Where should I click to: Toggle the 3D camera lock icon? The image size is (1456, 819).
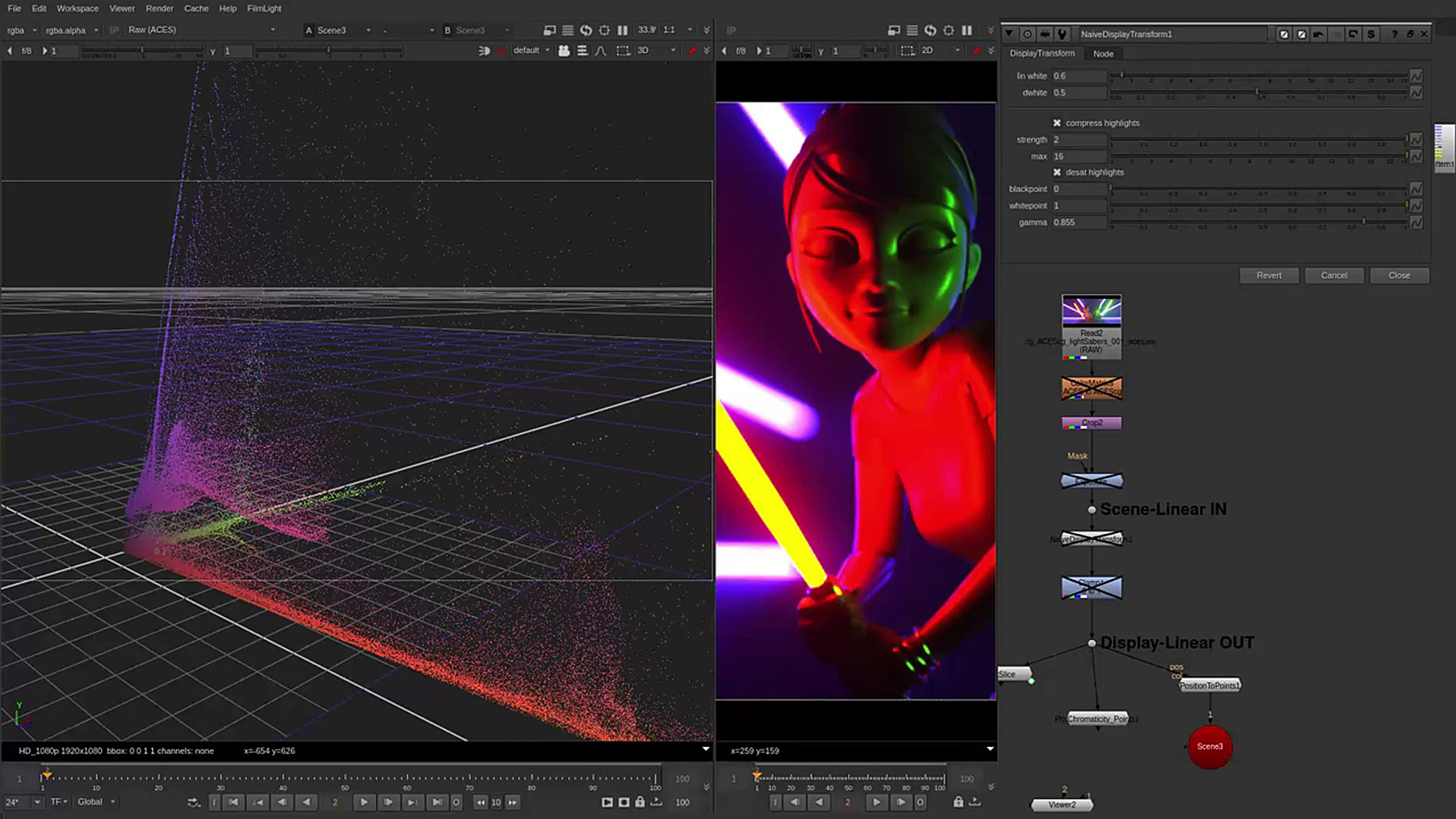[564, 51]
